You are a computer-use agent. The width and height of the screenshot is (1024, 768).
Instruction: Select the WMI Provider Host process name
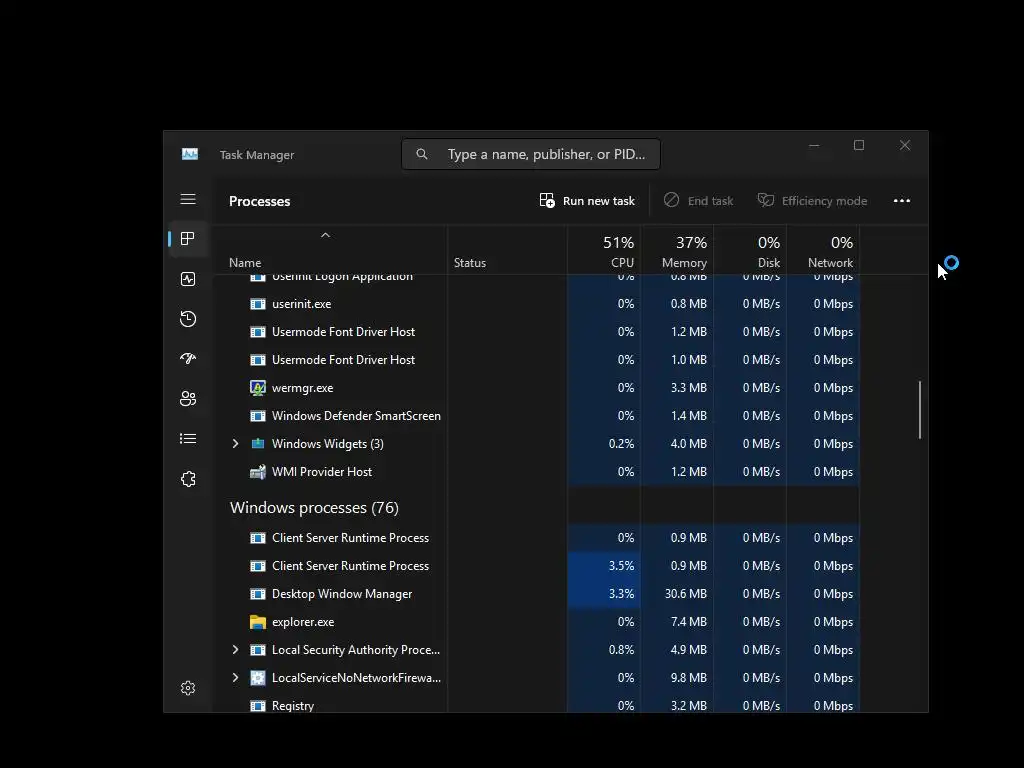coord(322,472)
